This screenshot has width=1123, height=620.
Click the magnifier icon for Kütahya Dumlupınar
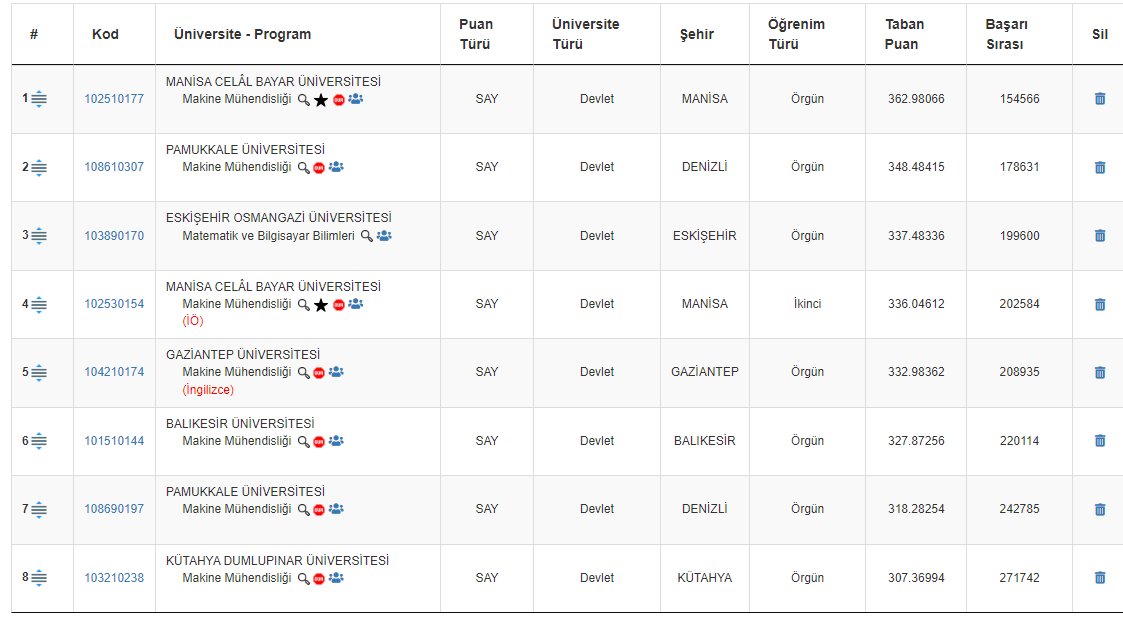303,578
